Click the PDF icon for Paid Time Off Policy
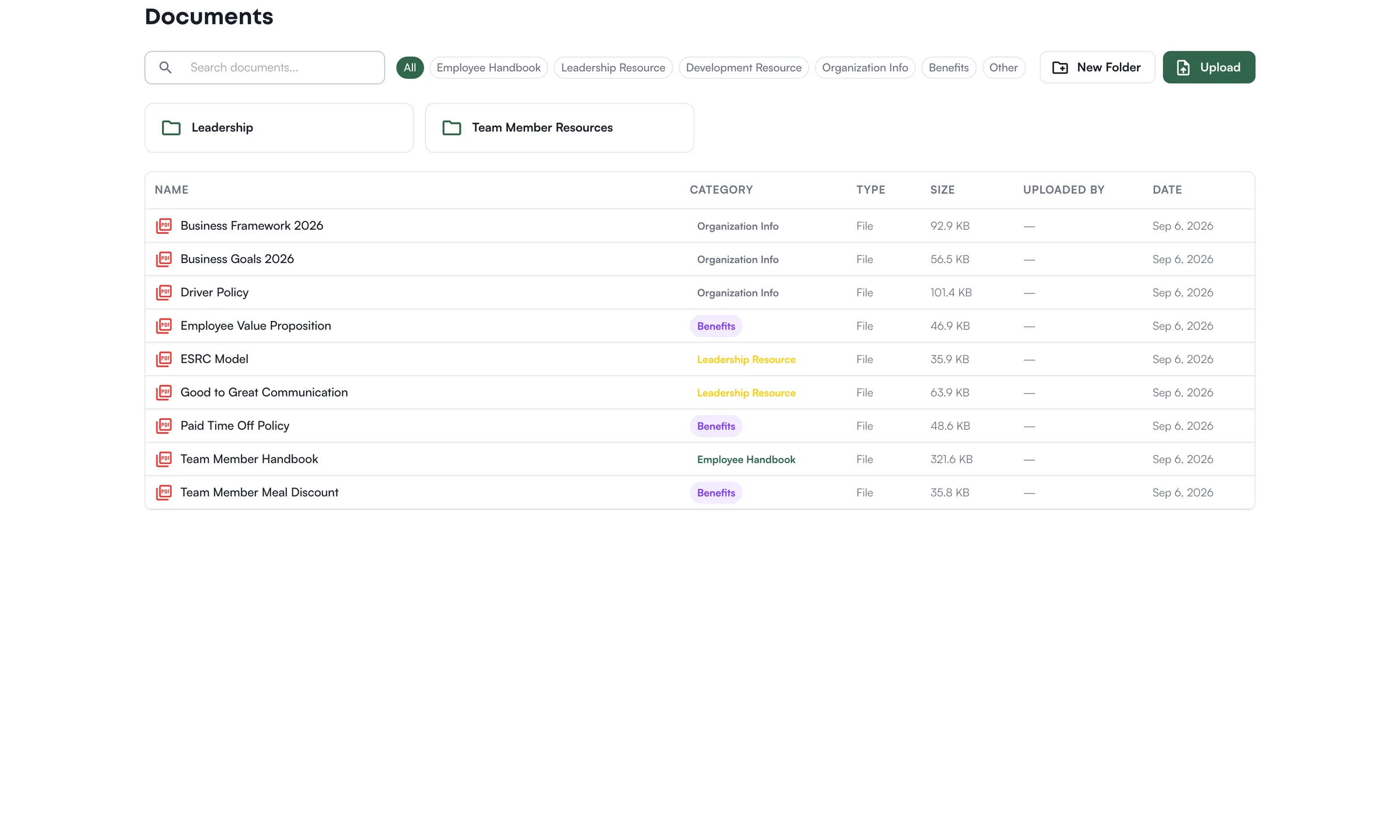The image size is (1400, 840). pos(164,425)
